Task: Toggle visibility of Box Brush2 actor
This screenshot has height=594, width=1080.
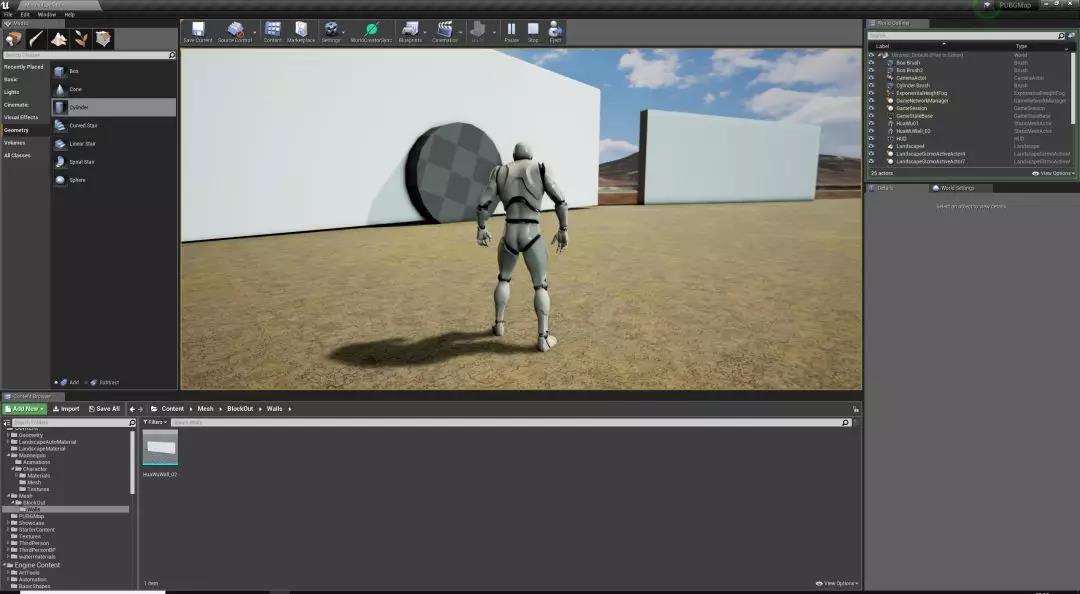Action: (871, 70)
